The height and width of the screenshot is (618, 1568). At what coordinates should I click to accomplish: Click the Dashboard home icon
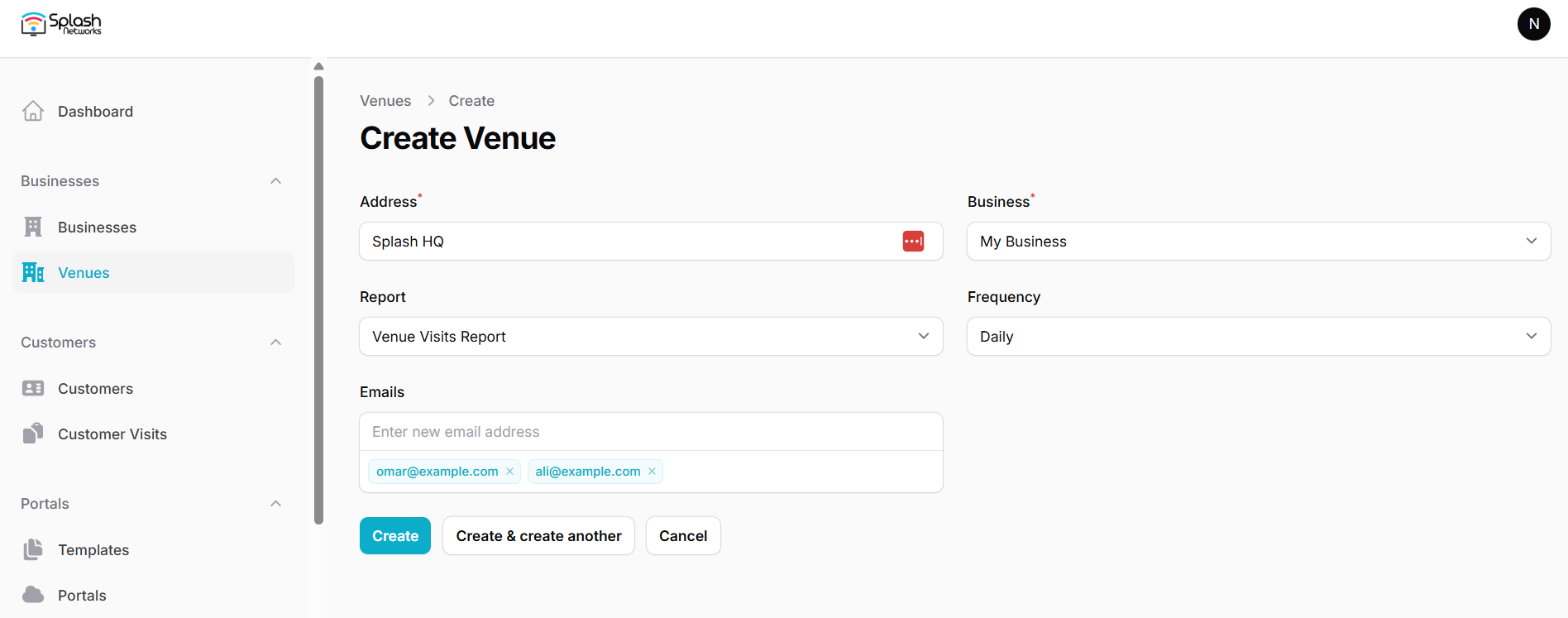point(33,111)
